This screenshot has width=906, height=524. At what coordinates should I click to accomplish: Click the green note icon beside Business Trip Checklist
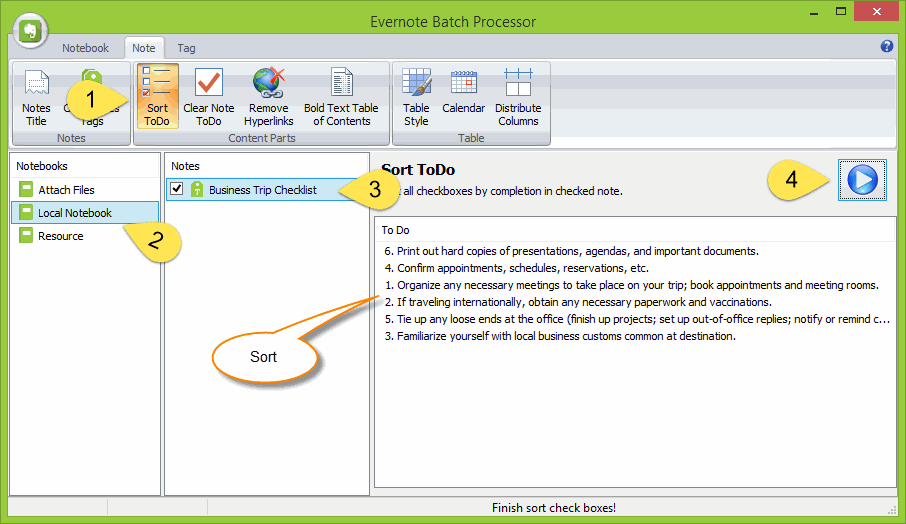coord(197,189)
